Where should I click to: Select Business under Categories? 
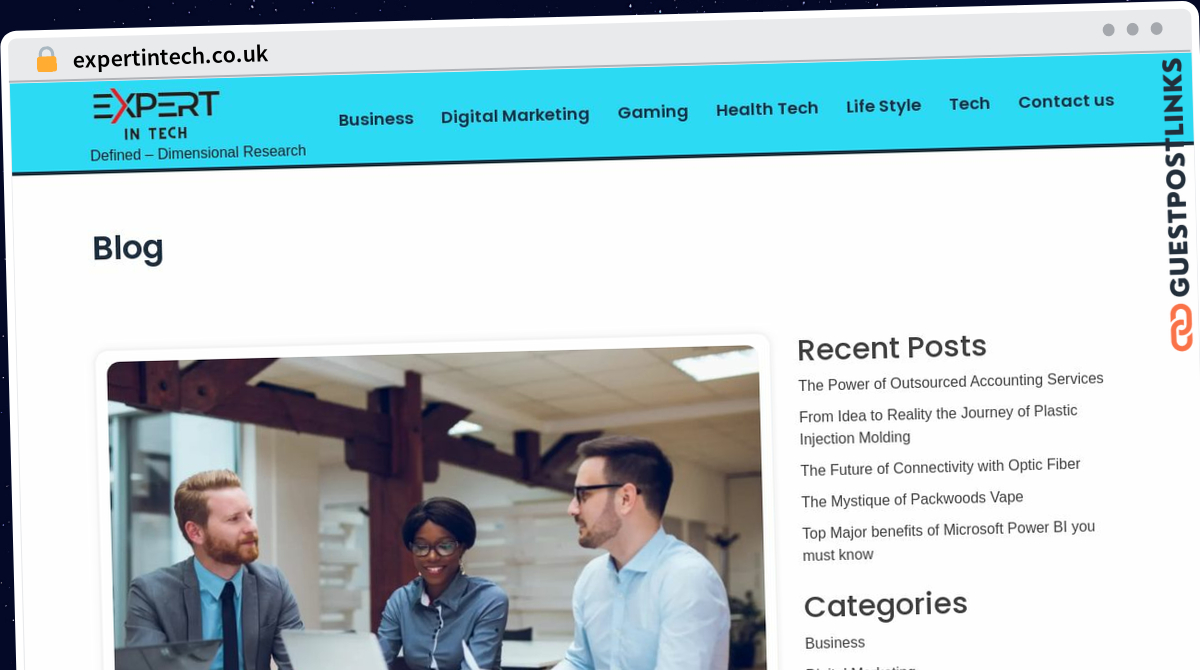[835, 643]
